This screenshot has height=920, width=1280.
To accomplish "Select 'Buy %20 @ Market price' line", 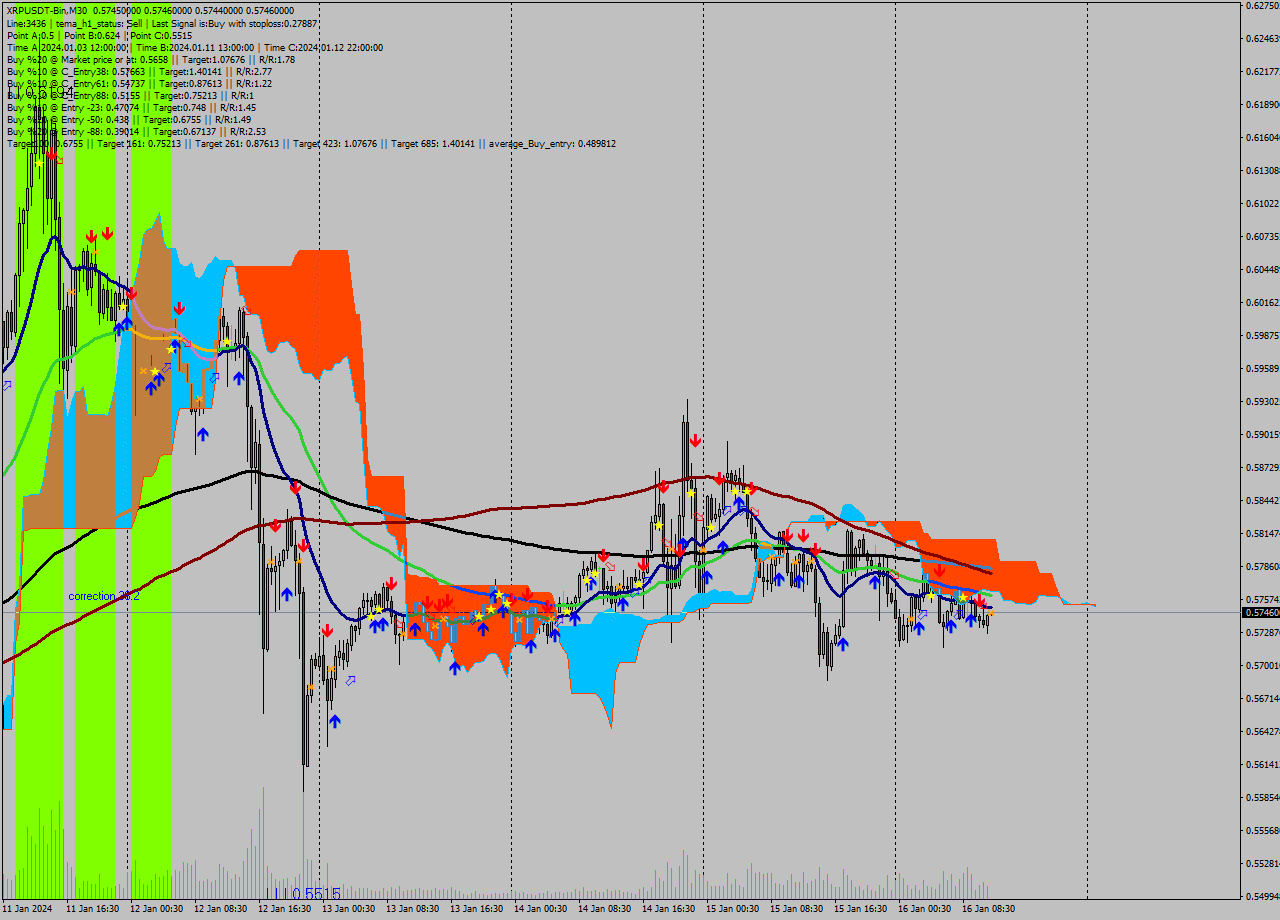I will (x=150, y=59).
